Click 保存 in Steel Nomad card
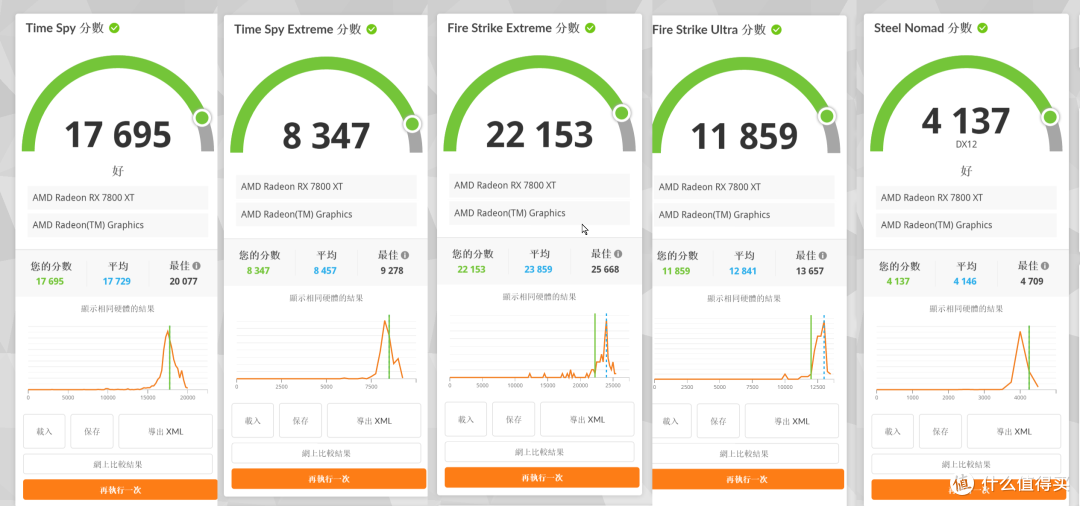The height and width of the screenshot is (506, 1080). tap(940, 431)
